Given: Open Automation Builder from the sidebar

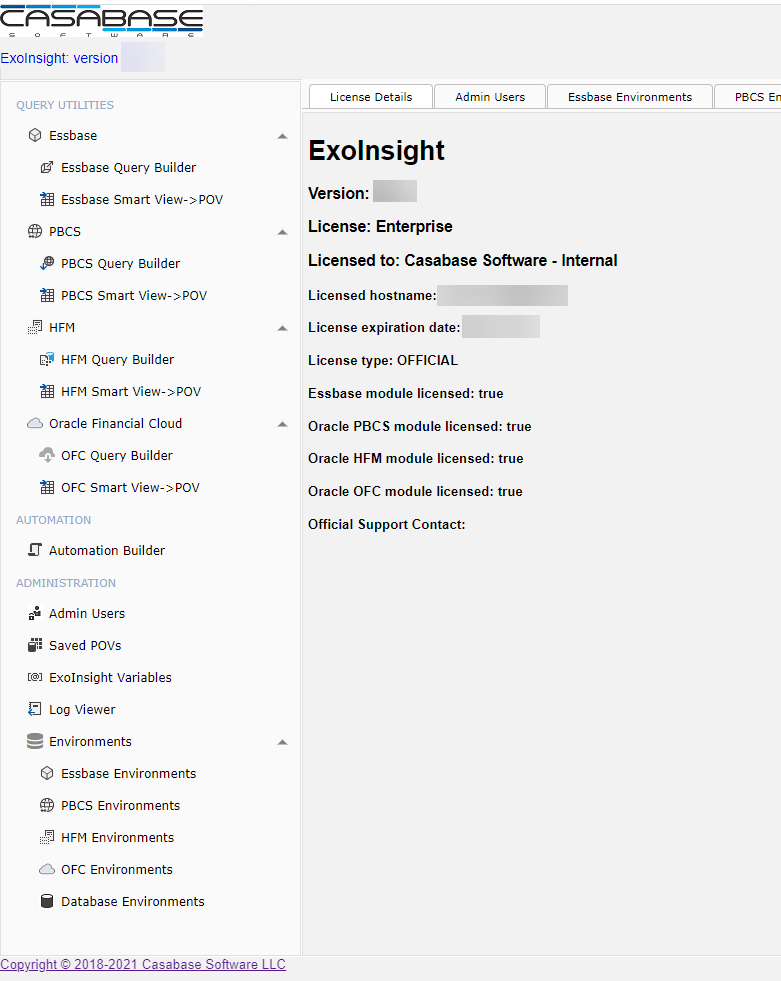Looking at the screenshot, I should point(107,550).
